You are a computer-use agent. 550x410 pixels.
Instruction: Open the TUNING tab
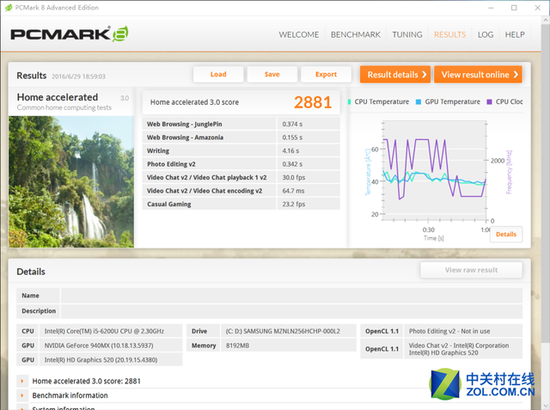coord(407,35)
